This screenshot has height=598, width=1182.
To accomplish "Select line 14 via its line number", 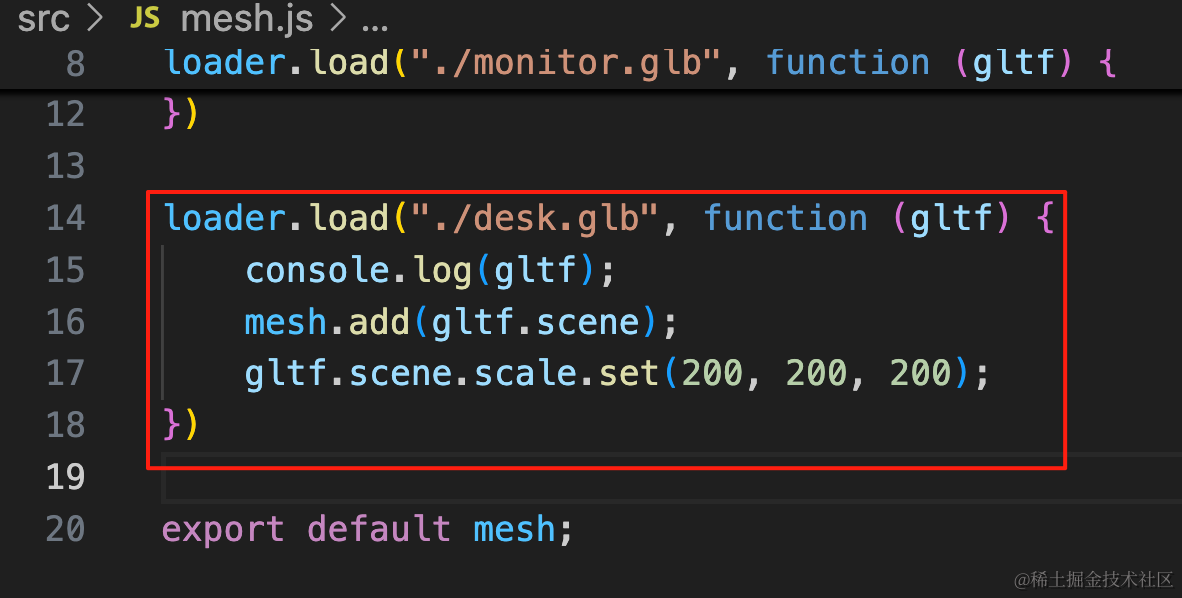I will click(x=66, y=218).
